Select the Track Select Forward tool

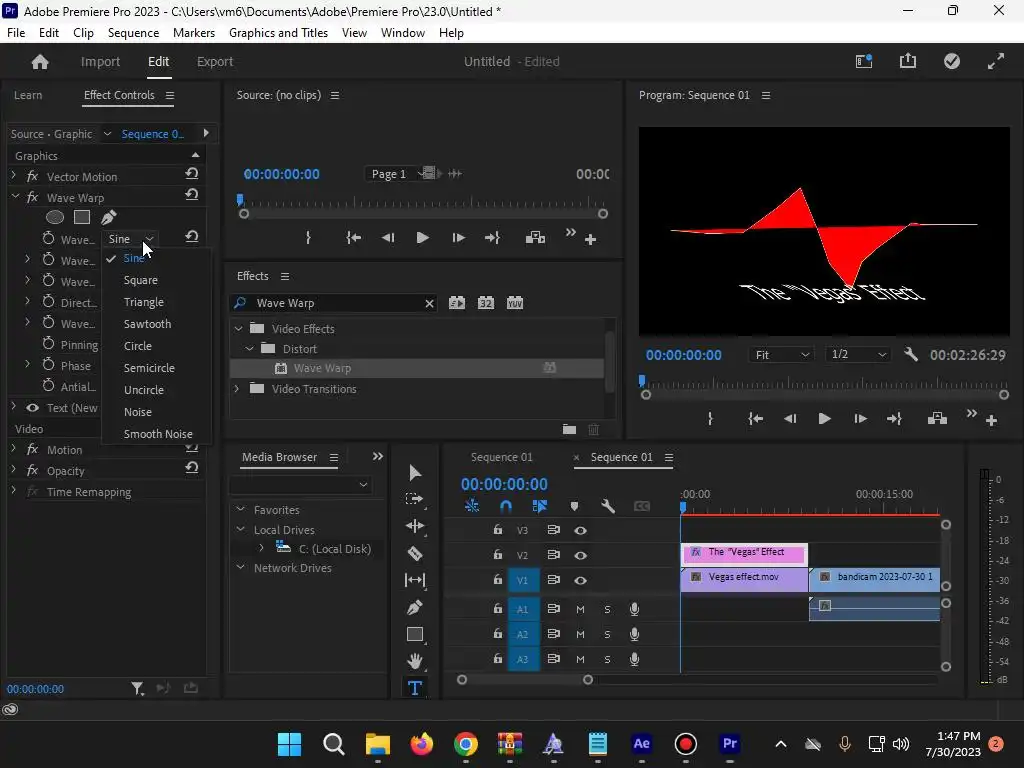tap(415, 500)
